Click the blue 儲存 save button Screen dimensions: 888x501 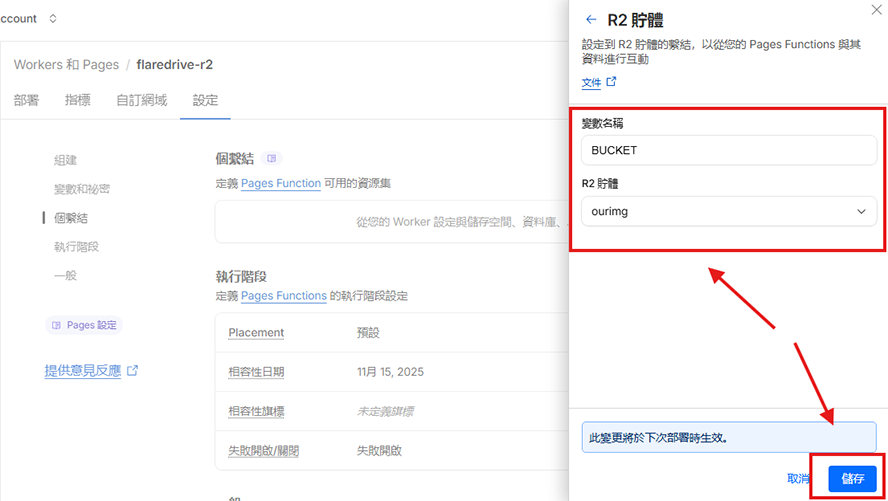click(x=852, y=478)
